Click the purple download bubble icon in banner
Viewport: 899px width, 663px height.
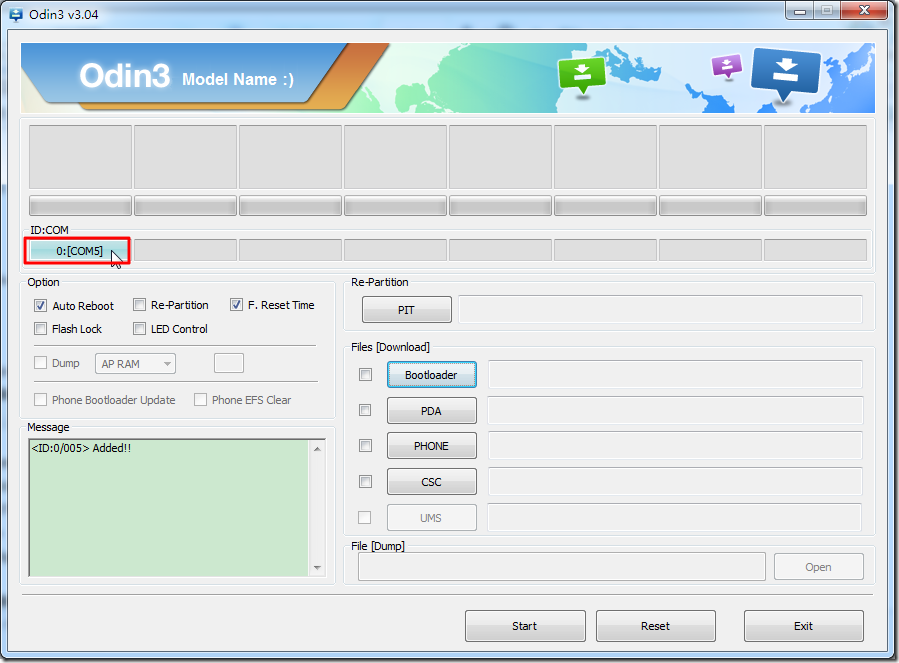(726, 65)
